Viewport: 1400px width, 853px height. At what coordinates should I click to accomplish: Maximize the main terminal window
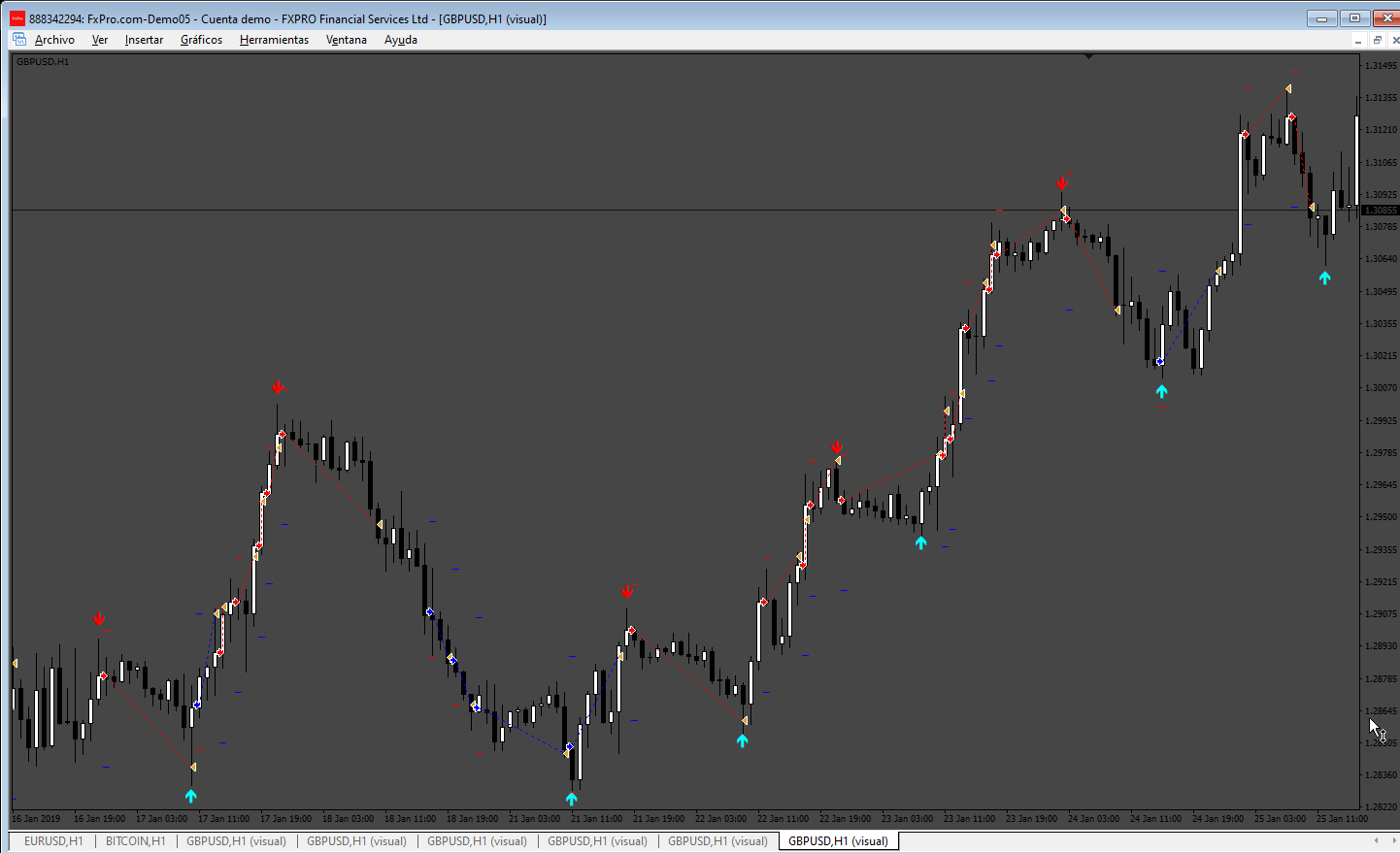point(1354,18)
